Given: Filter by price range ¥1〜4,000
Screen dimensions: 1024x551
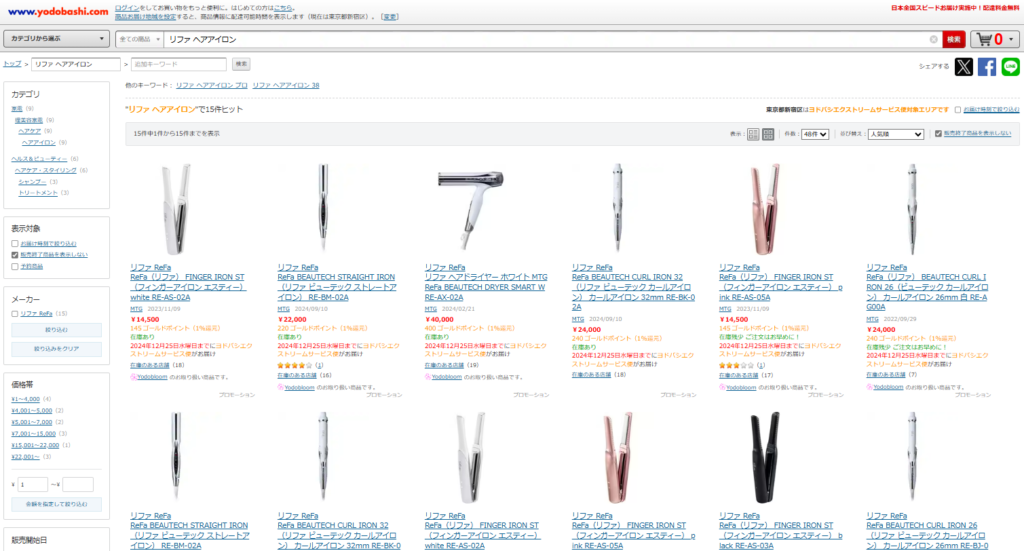Looking at the screenshot, I should (x=25, y=399).
